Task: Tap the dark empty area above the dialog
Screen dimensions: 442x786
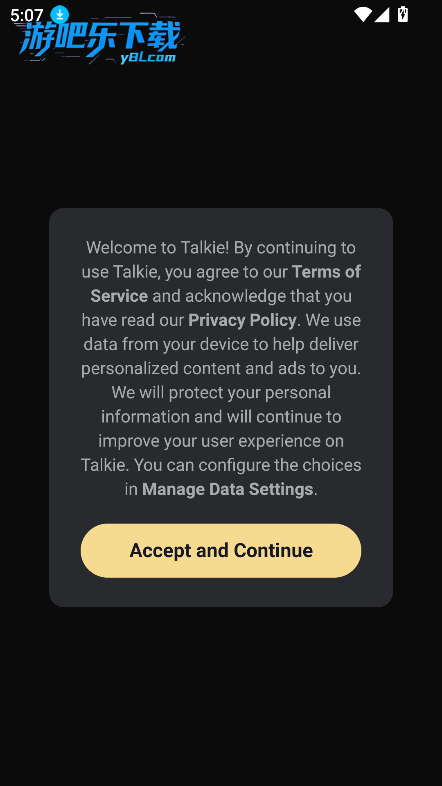Action: click(x=221, y=135)
